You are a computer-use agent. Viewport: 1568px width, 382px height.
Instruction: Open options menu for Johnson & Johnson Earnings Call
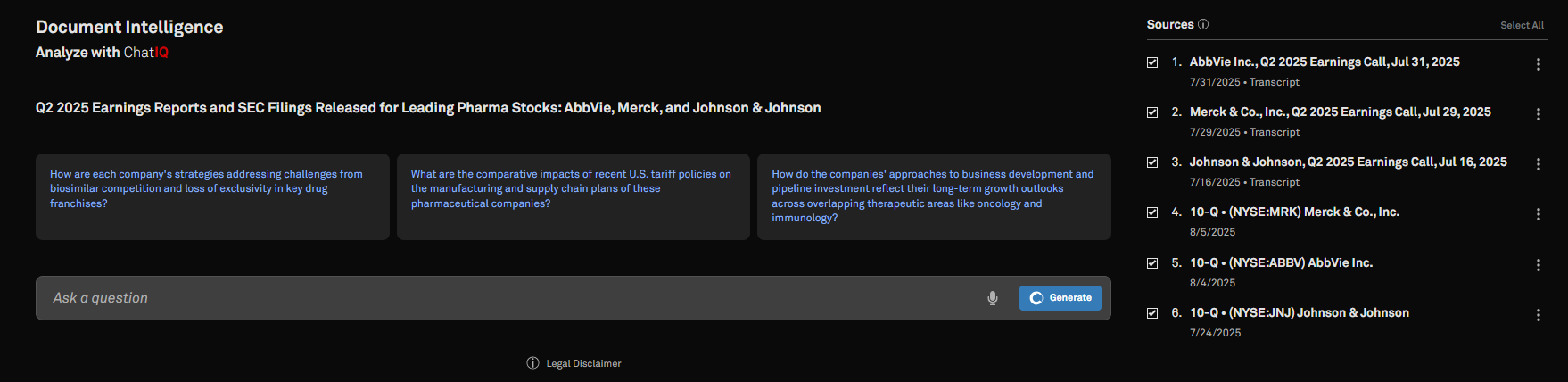[x=1538, y=164]
